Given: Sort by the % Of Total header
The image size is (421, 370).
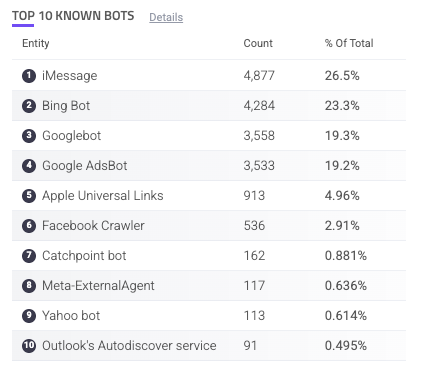Looking at the screenshot, I should (349, 43).
